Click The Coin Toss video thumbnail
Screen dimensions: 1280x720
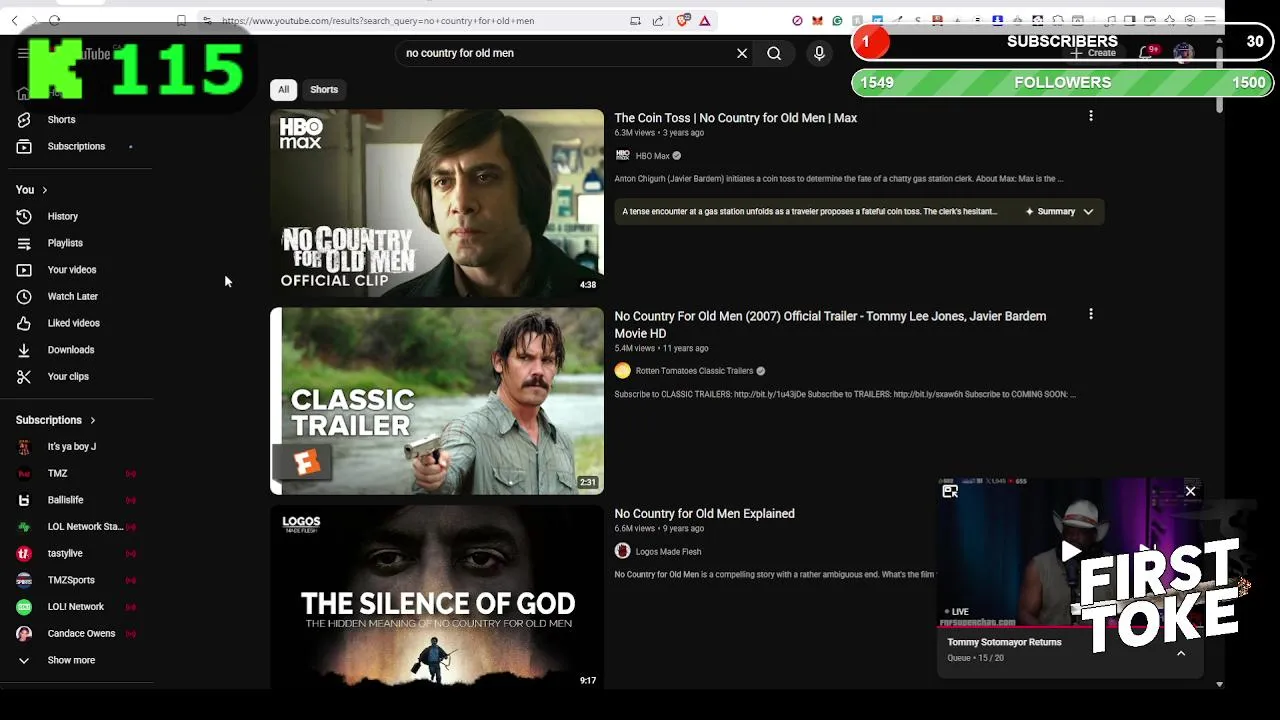pyautogui.click(x=437, y=203)
